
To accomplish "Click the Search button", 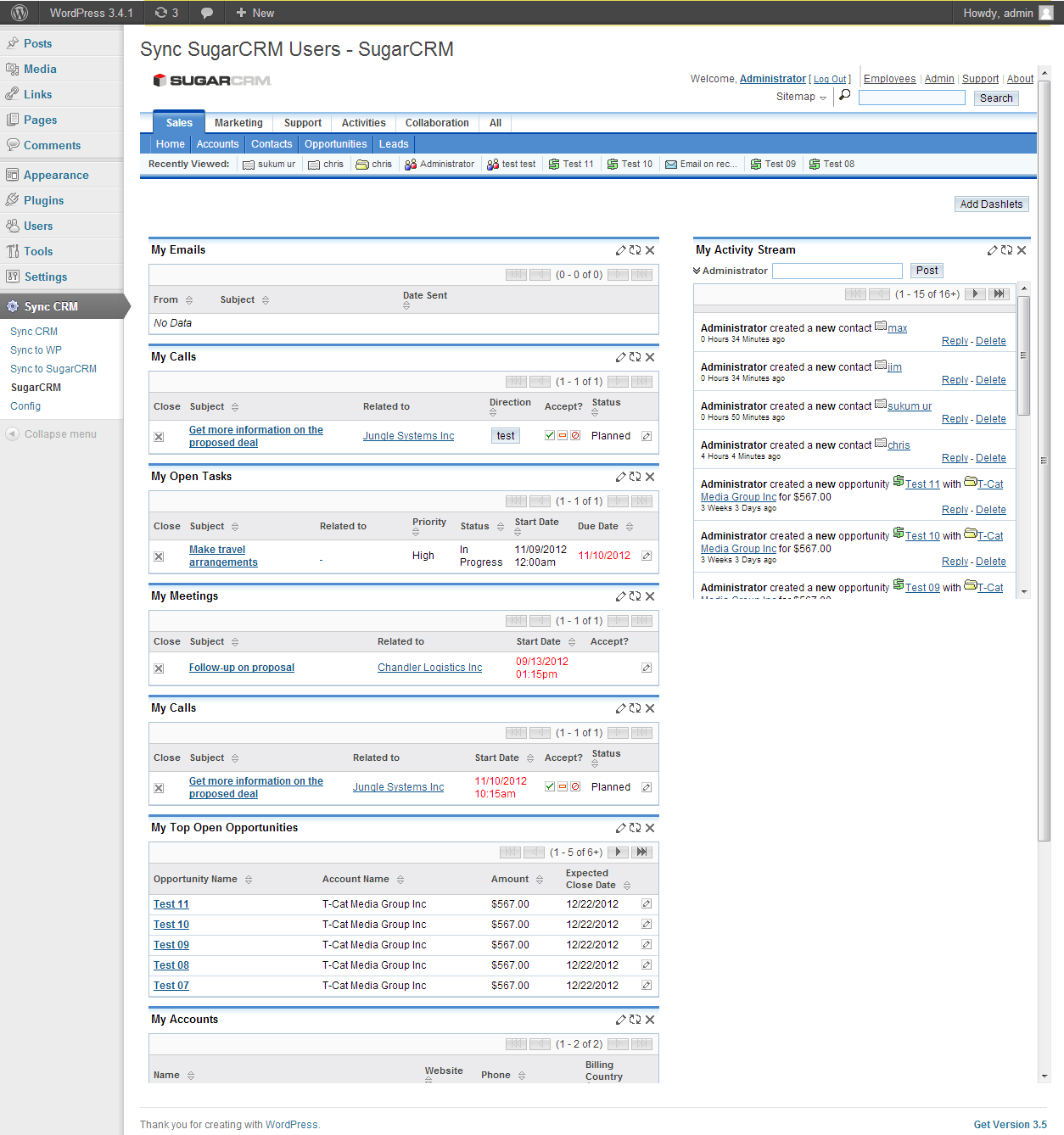I will point(996,98).
